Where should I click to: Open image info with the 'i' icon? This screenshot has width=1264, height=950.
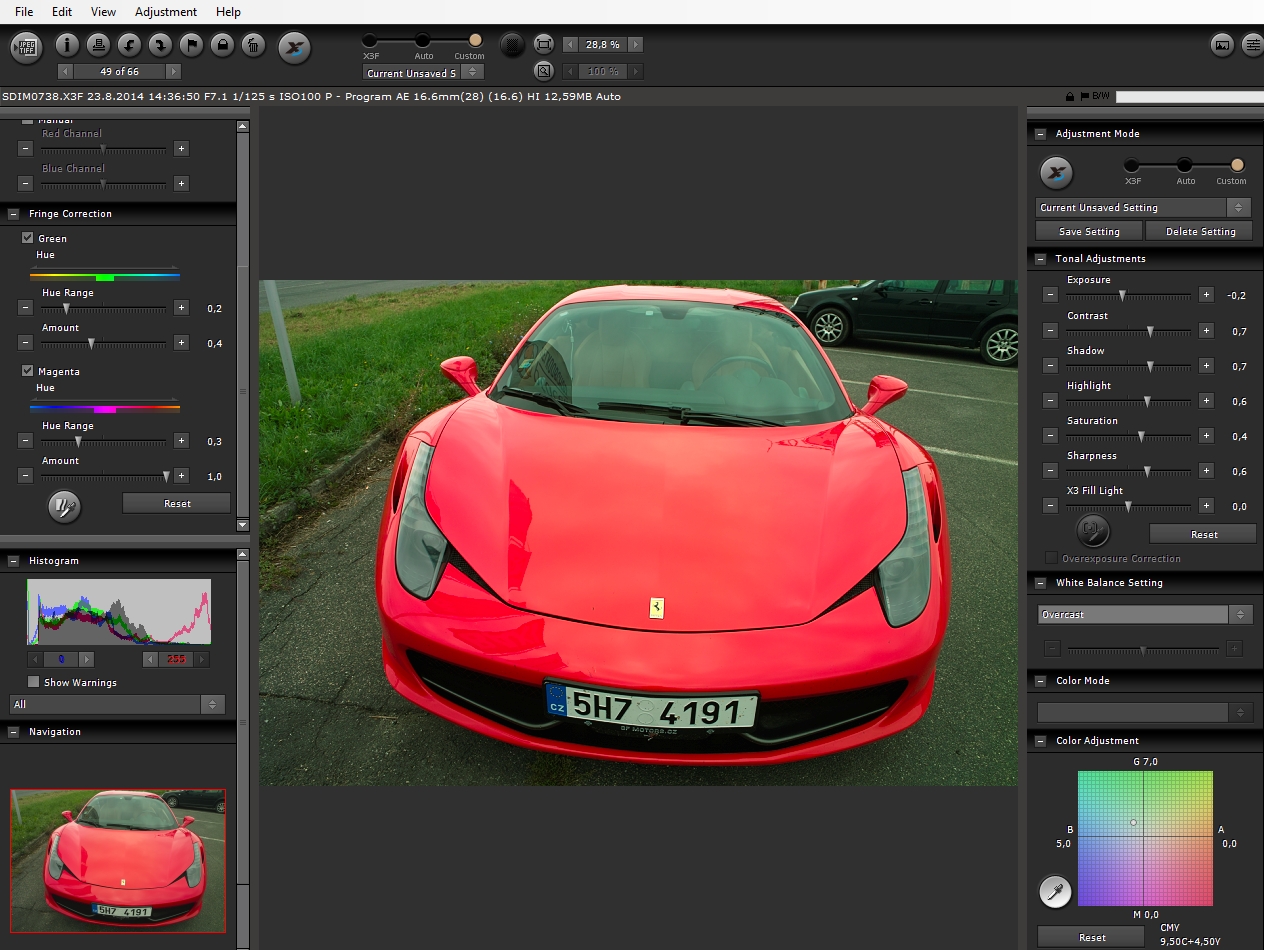point(67,45)
